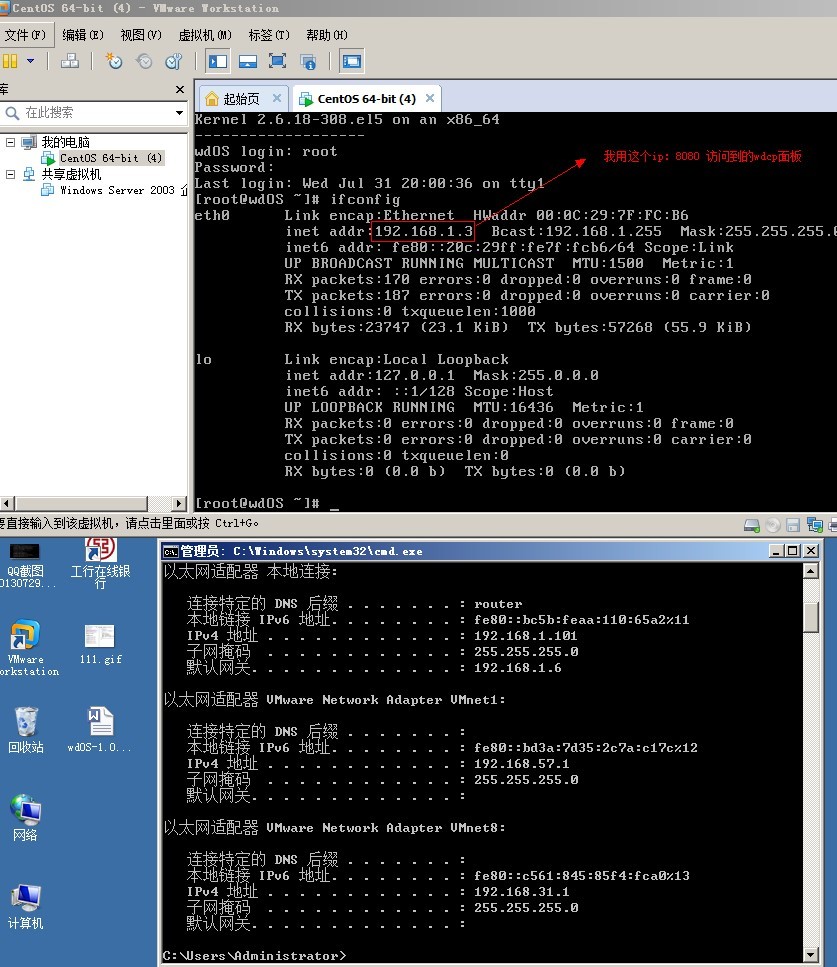Click cmd window scrollbar up arrow
The height and width of the screenshot is (967, 837).
(x=811, y=571)
